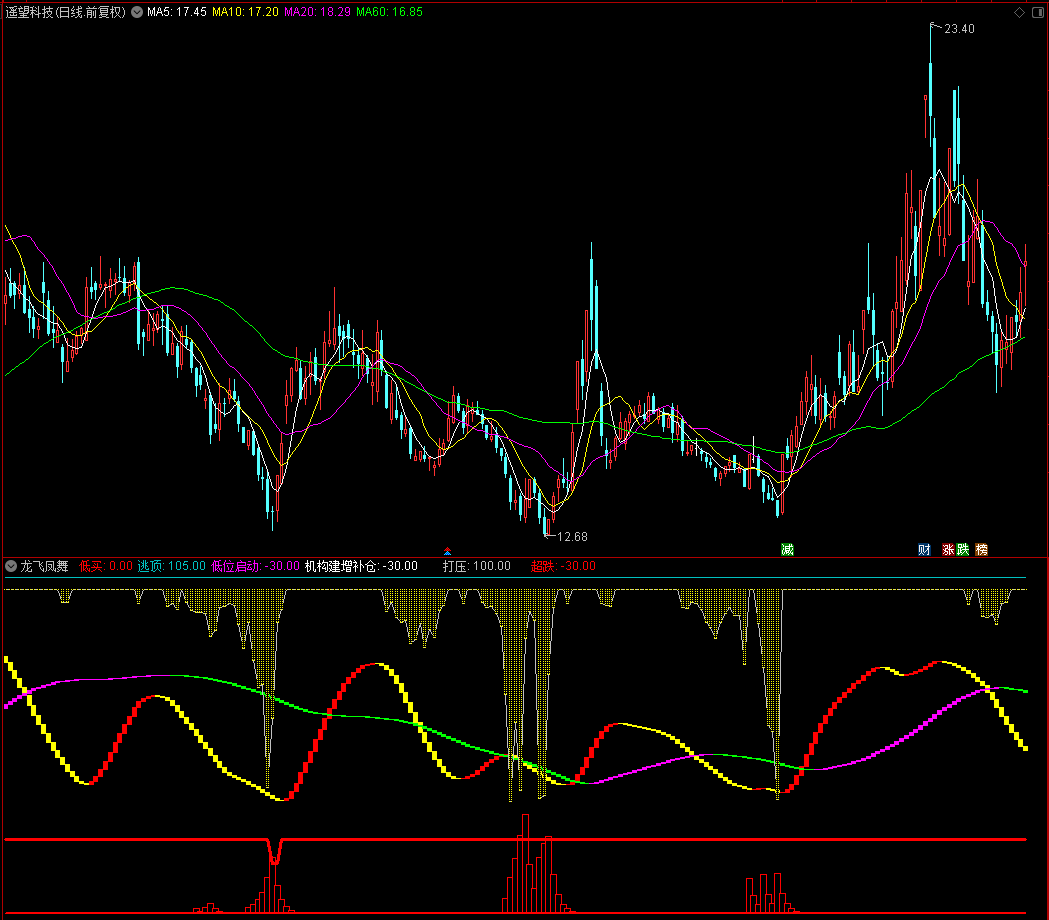The height and width of the screenshot is (920, 1049).
Task: Select the 龙飞凤舞 indicator name
Action: (44, 566)
